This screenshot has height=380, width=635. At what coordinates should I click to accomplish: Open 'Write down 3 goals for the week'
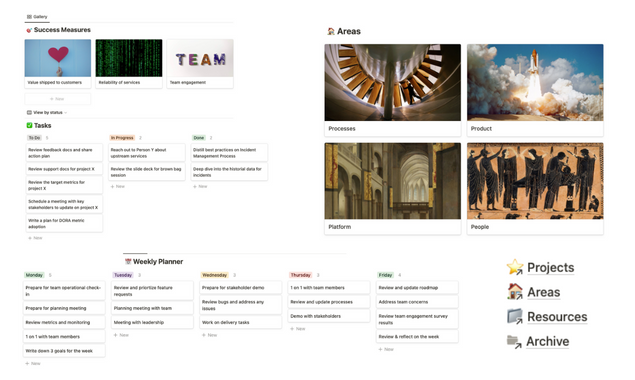(x=64, y=351)
